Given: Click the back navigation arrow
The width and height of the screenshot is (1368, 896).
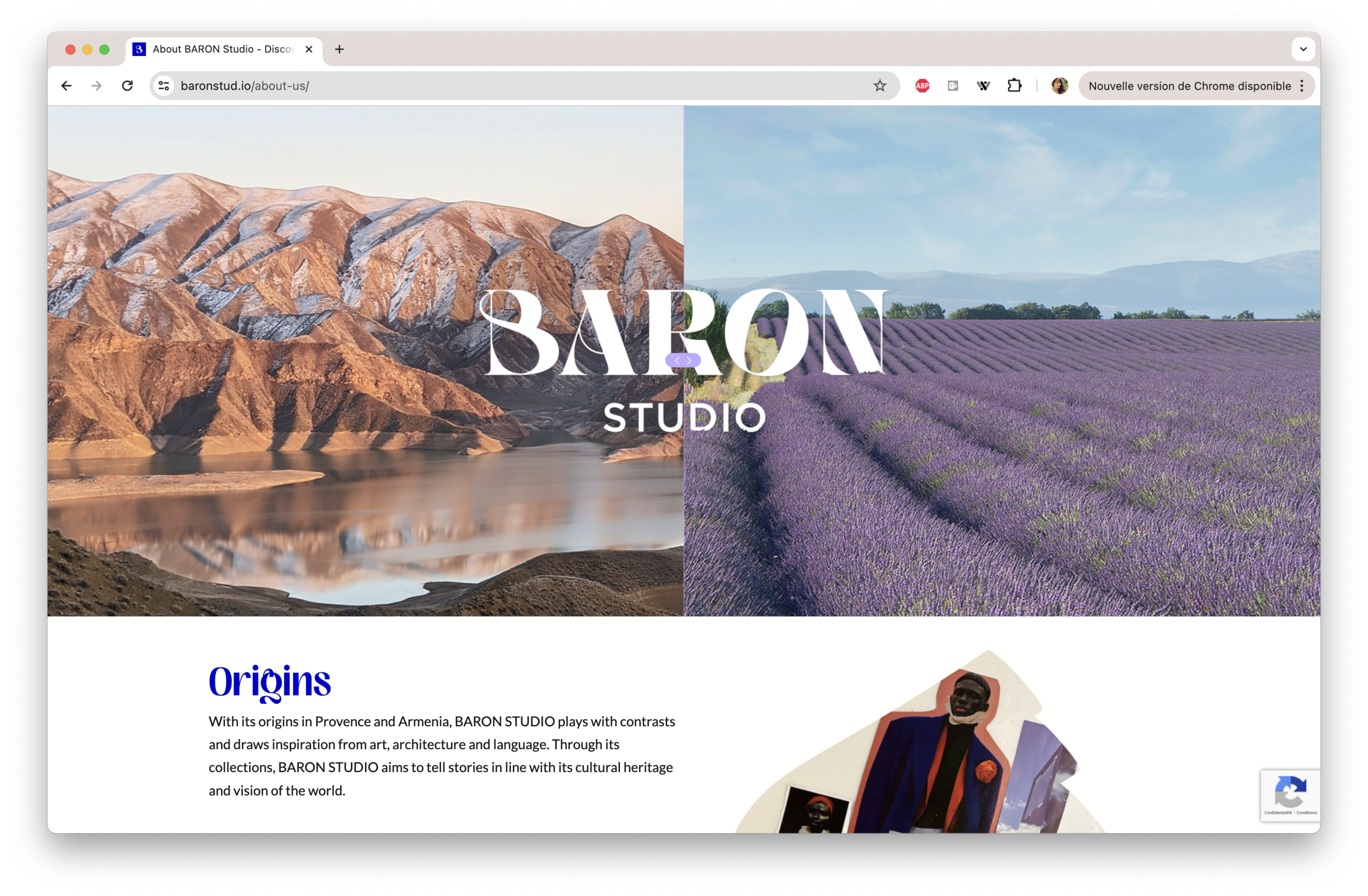Looking at the screenshot, I should [67, 85].
